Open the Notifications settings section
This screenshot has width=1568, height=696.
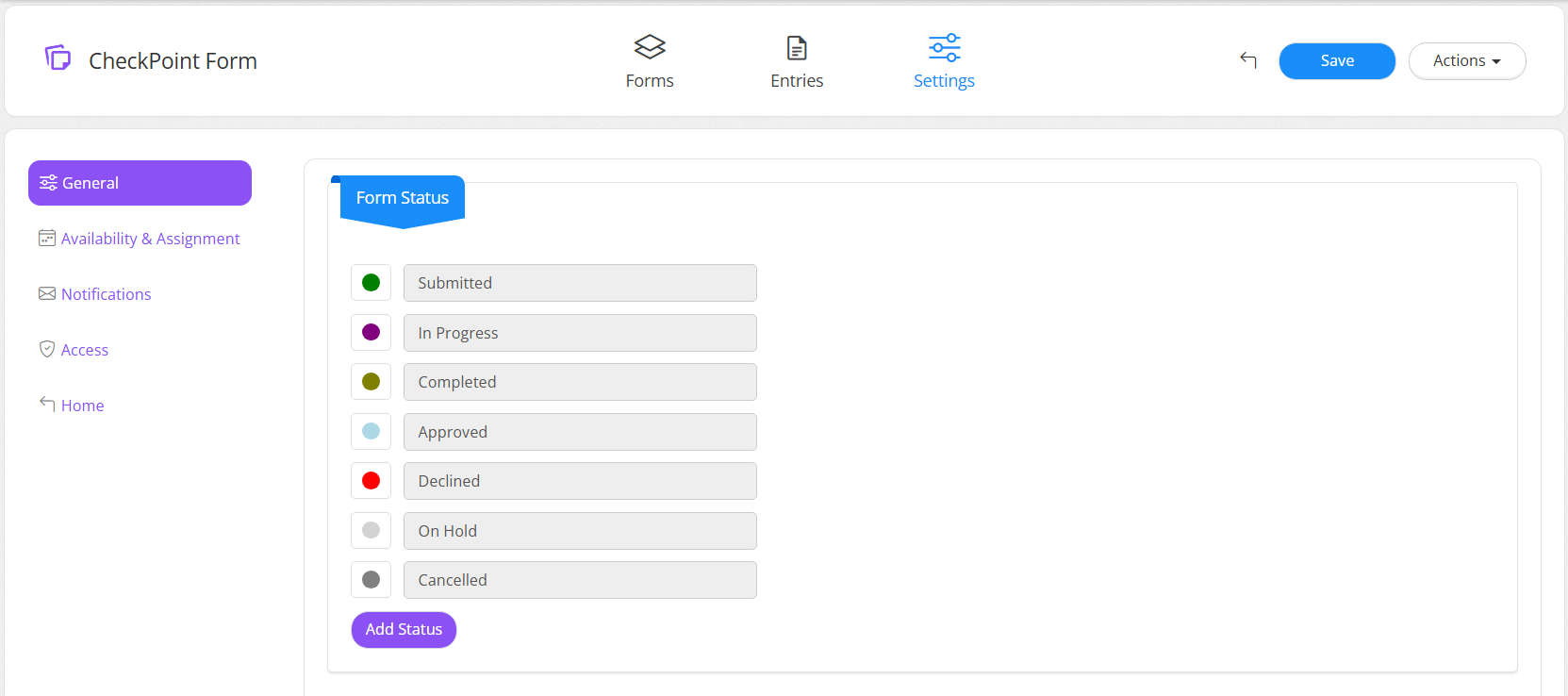coord(106,294)
